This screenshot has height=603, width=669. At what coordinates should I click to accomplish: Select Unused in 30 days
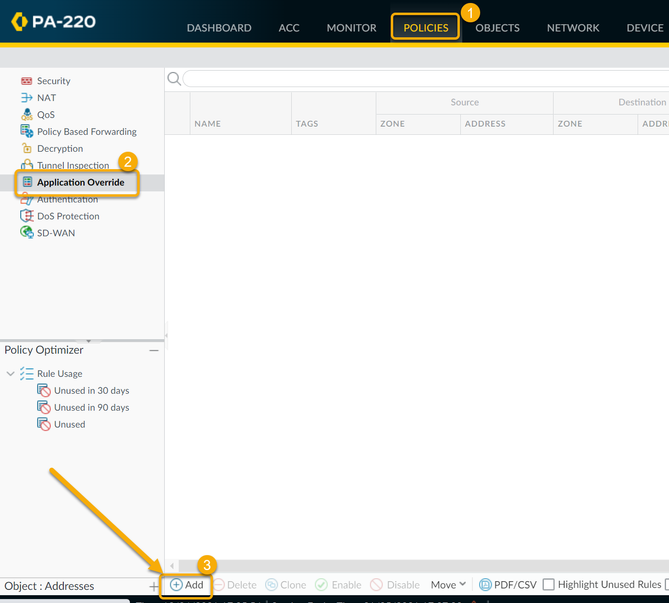(91, 391)
